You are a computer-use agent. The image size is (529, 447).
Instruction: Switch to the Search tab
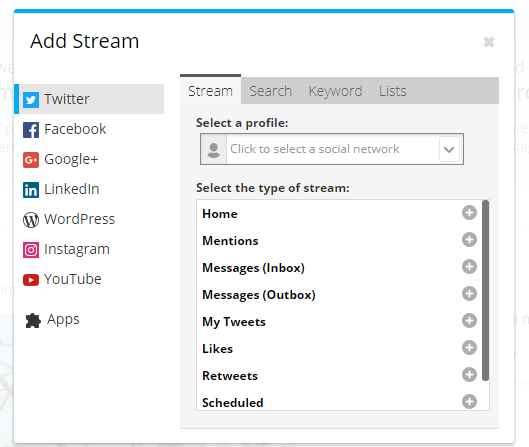270,91
